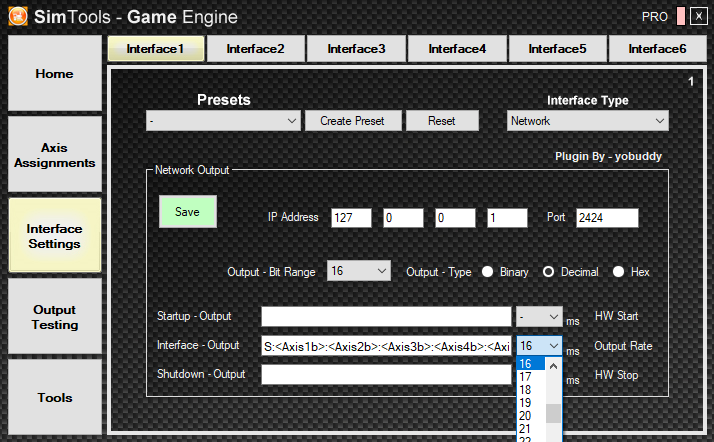Screen dimensions: 714x442
Task: Click the pink PRO indicator swatch
Action: 681,17
